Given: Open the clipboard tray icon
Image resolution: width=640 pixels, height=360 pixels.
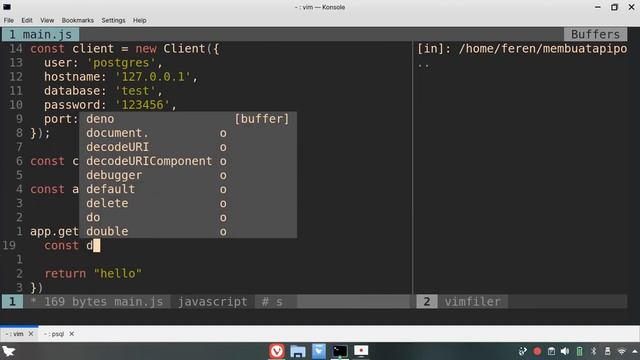Looking at the screenshot, I should (551, 351).
